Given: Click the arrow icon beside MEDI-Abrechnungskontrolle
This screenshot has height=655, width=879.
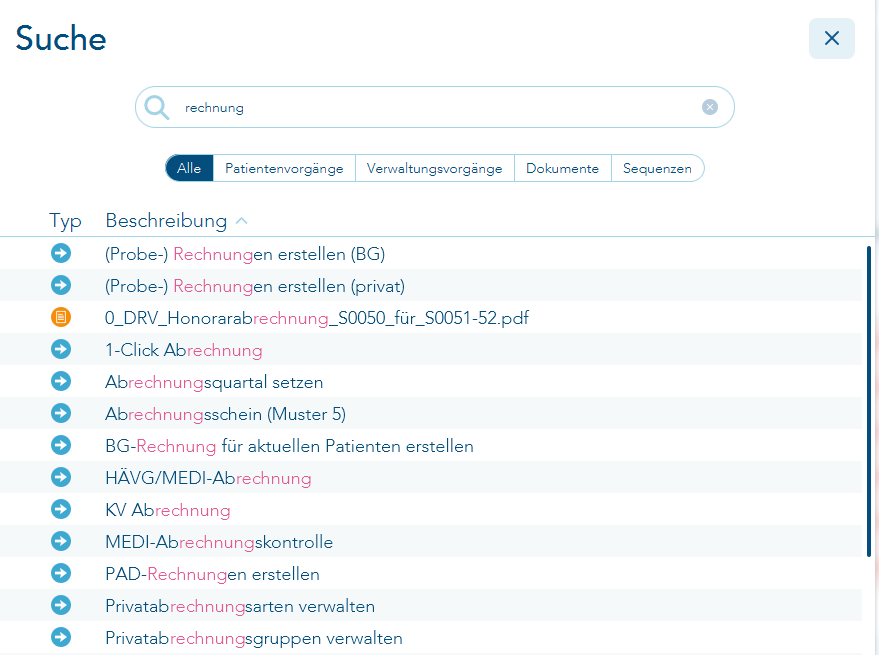Looking at the screenshot, I should pos(61,541).
